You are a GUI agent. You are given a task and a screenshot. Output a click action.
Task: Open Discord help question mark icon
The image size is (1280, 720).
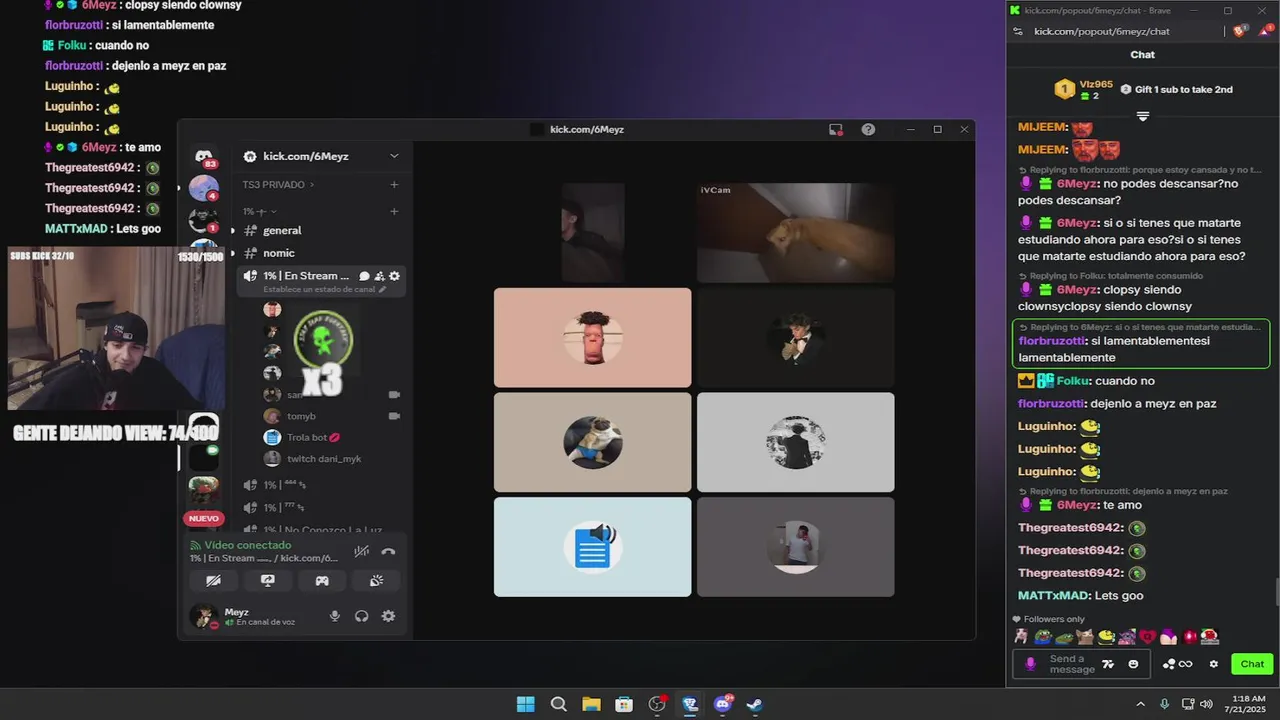click(x=868, y=129)
